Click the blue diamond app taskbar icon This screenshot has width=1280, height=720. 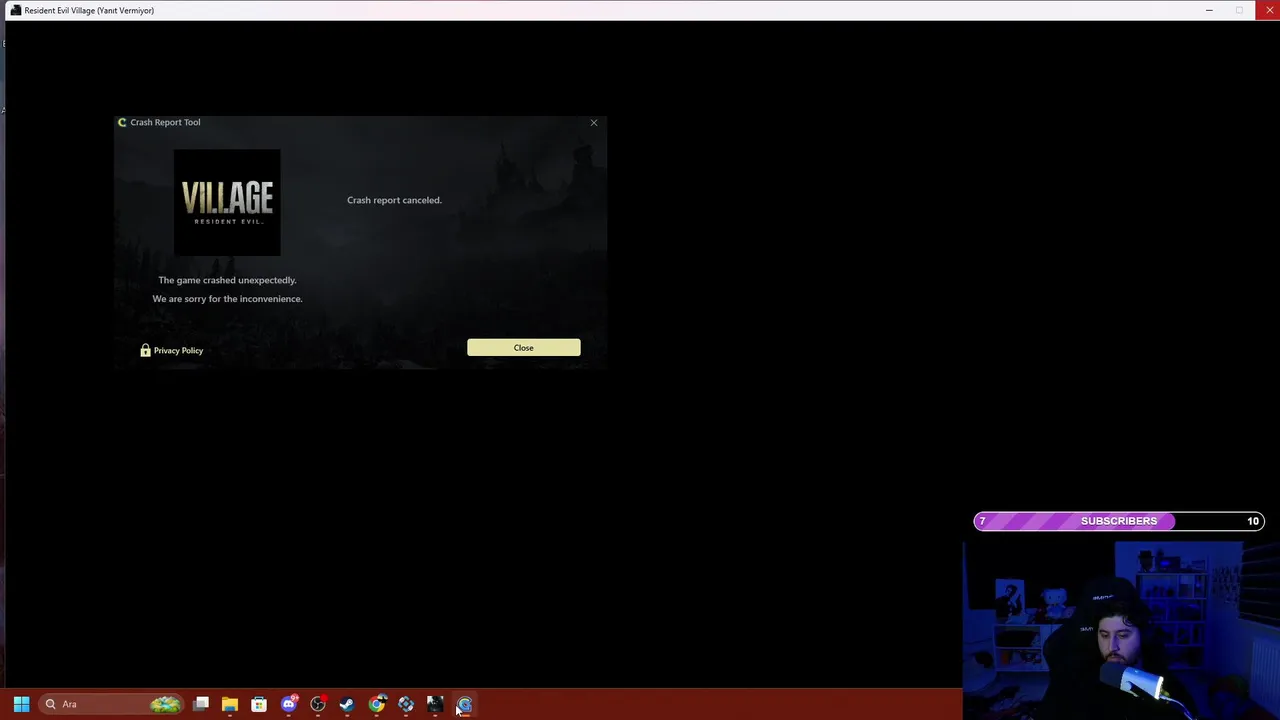click(406, 704)
